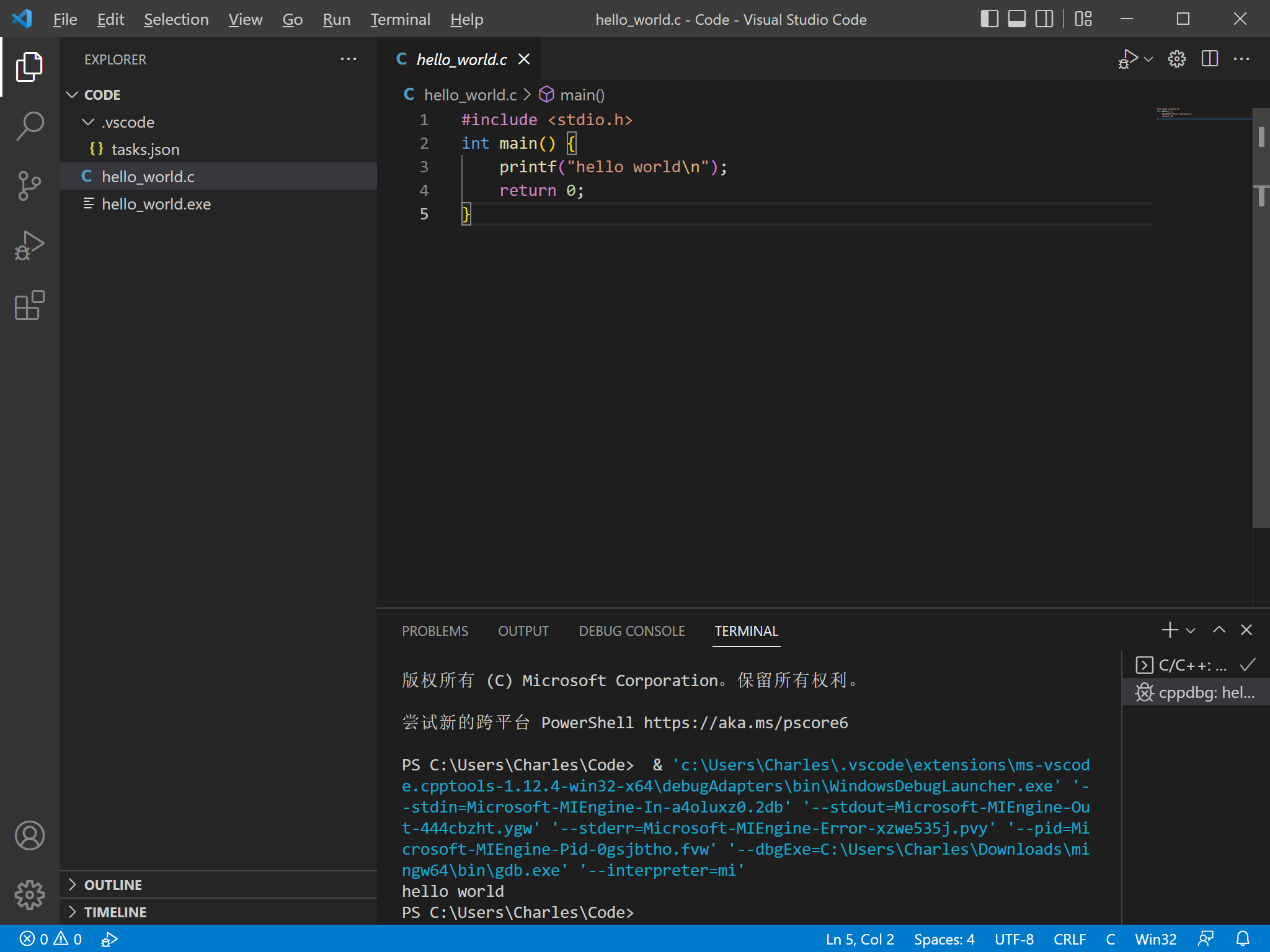Toggle the C/C++ terminal checkmark option
Image resolution: width=1270 pixels, height=952 pixels.
click(1248, 664)
